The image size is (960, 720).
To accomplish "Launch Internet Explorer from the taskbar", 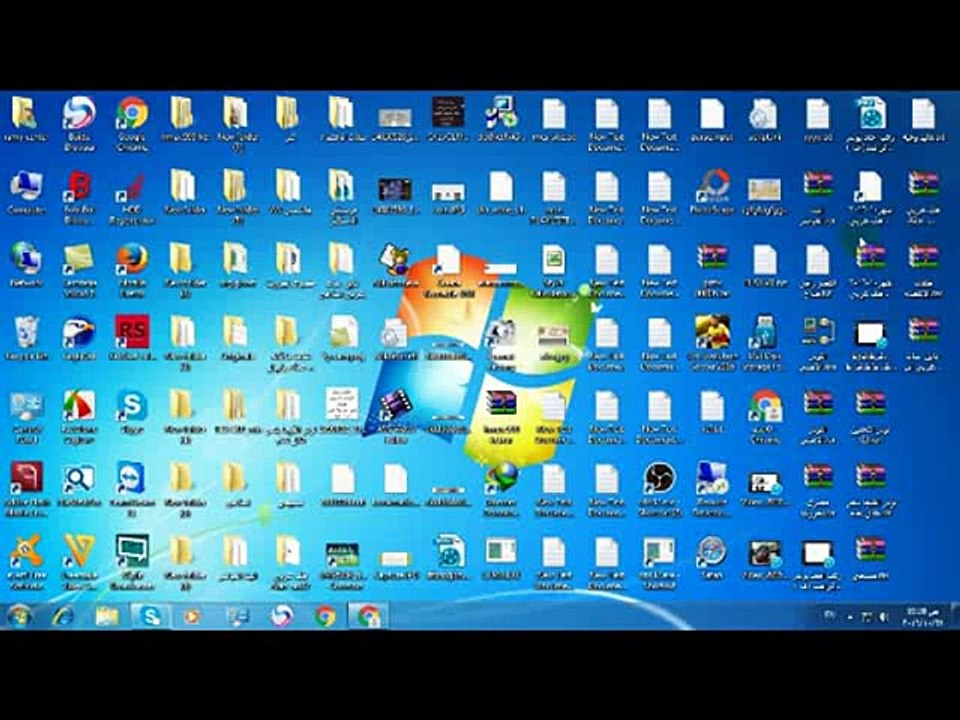I will (x=63, y=616).
